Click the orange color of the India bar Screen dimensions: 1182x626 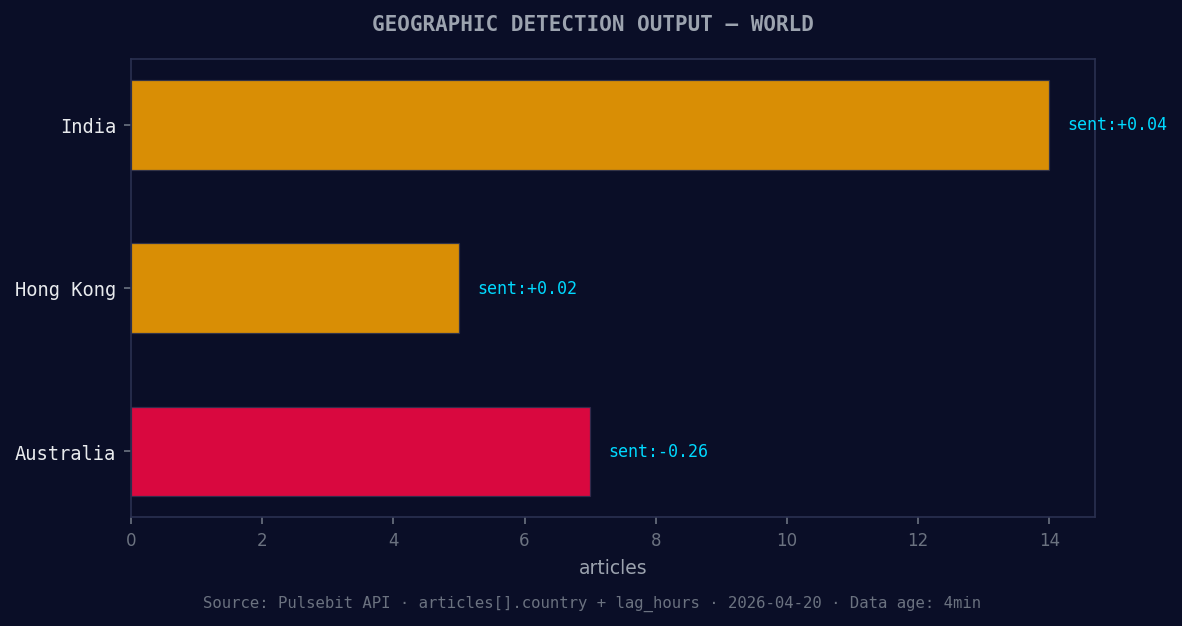click(x=590, y=126)
